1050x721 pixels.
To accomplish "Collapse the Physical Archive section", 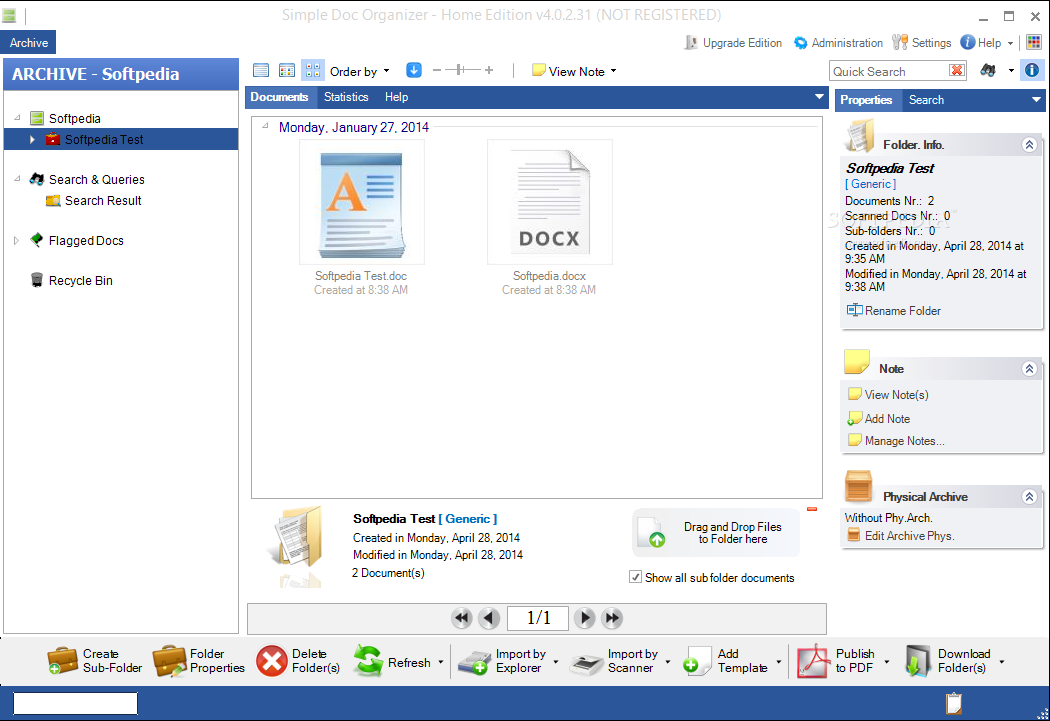I will (1029, 497).
